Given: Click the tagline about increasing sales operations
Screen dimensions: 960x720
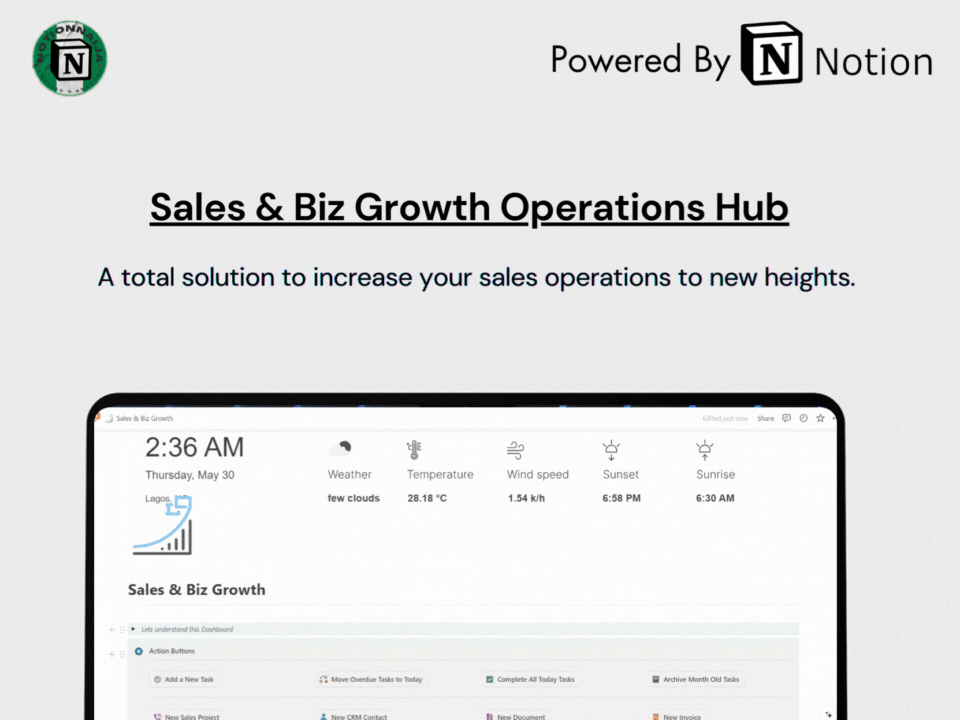Looking at the screenshot, I should click(x=476, y=277).
